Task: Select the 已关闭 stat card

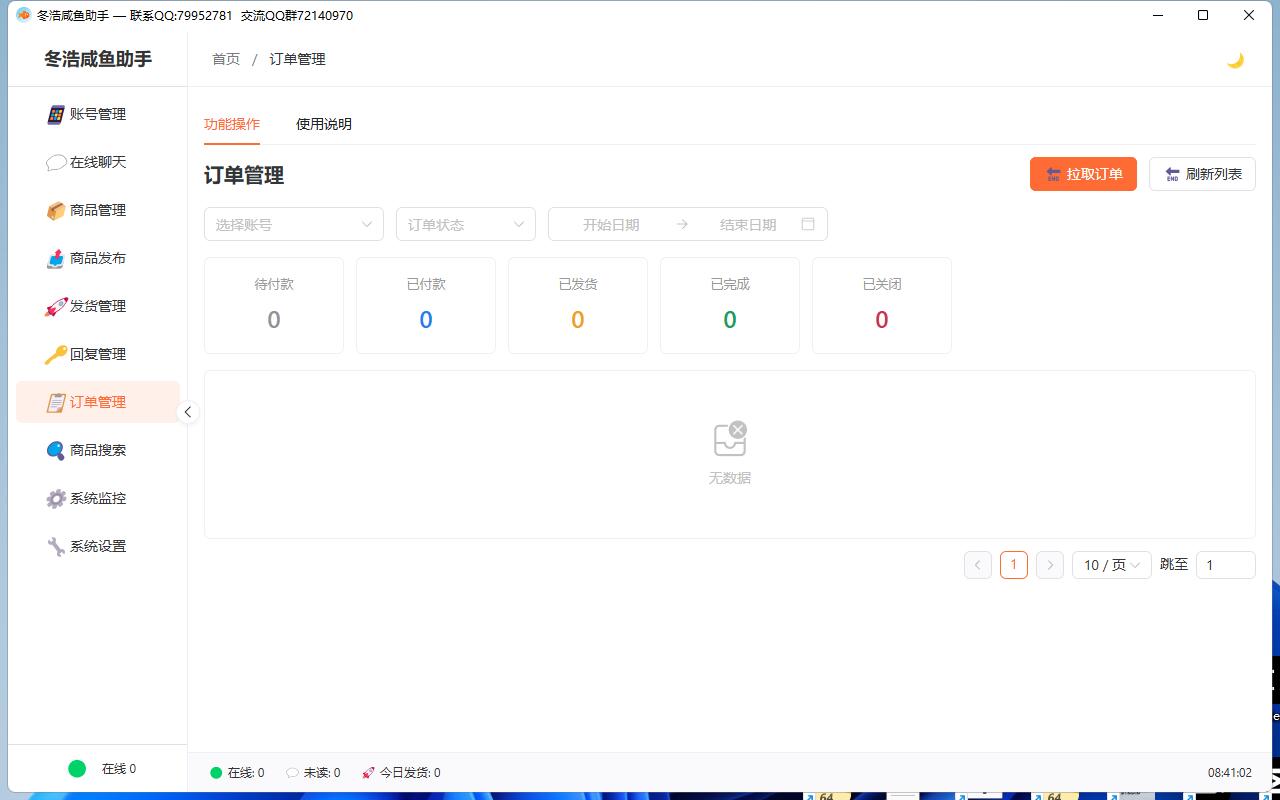Action: coord(882,306)
